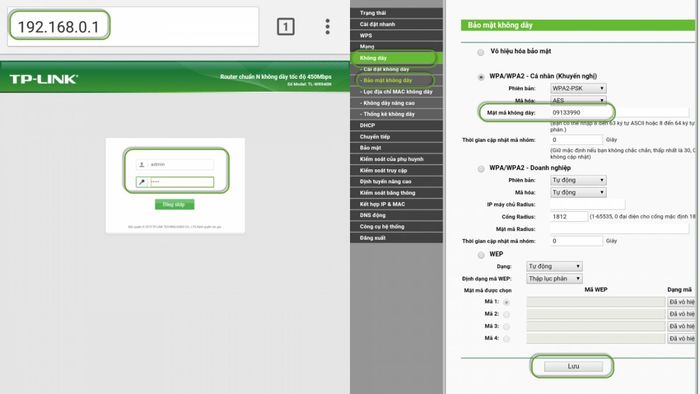Open WEP Dạng Tự động dropdown
Image resolution: width=700 pixels, height=394 pixels.
click(554, 266)
